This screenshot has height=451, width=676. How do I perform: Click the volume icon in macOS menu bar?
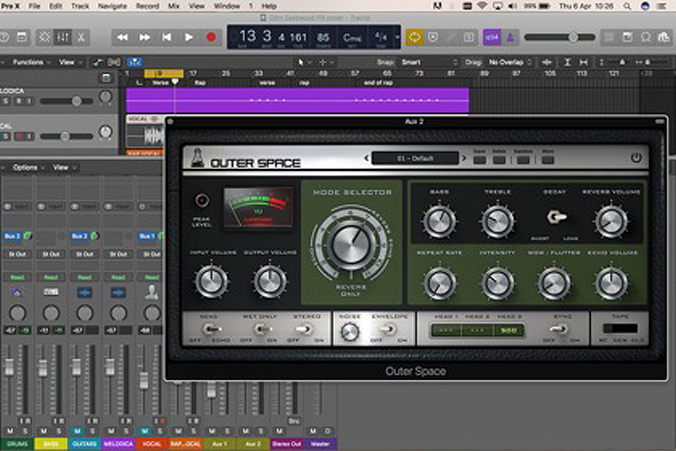point(512,6)
